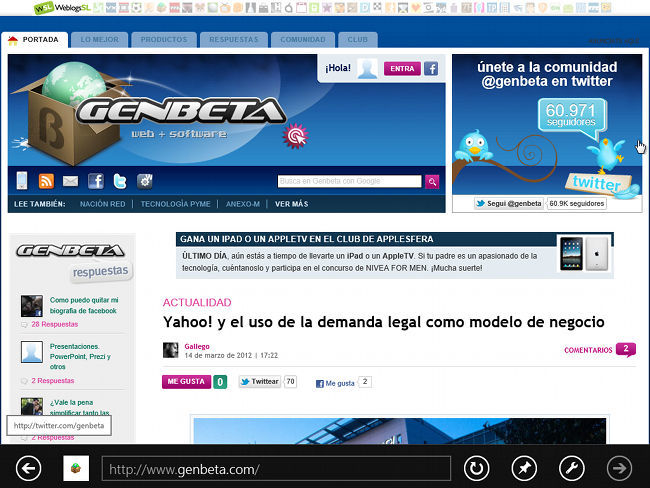Pin the site using the pin icon
Screen dimensions: 650x488
(x=524, y=469)
